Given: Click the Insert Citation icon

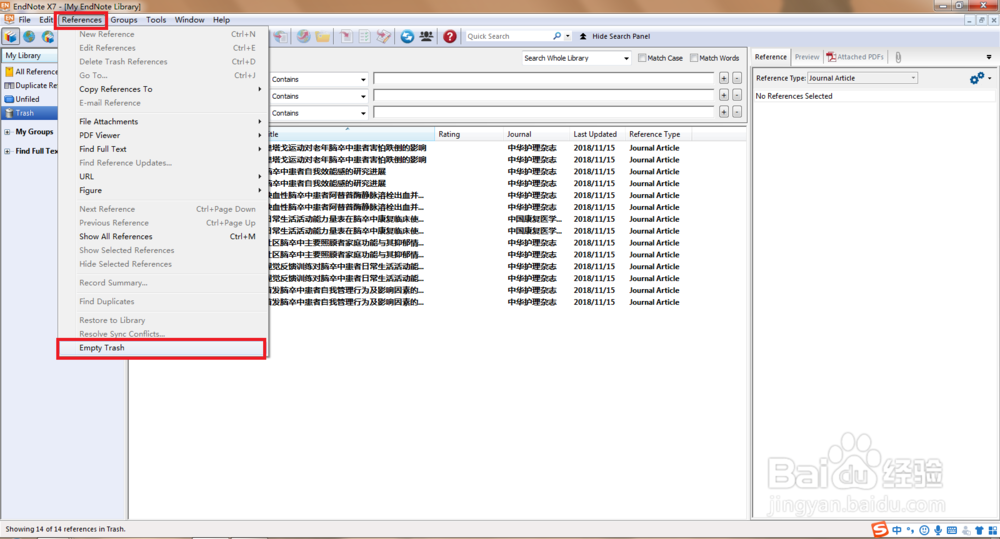Looking at the screenshot, I should pos(346,36).
